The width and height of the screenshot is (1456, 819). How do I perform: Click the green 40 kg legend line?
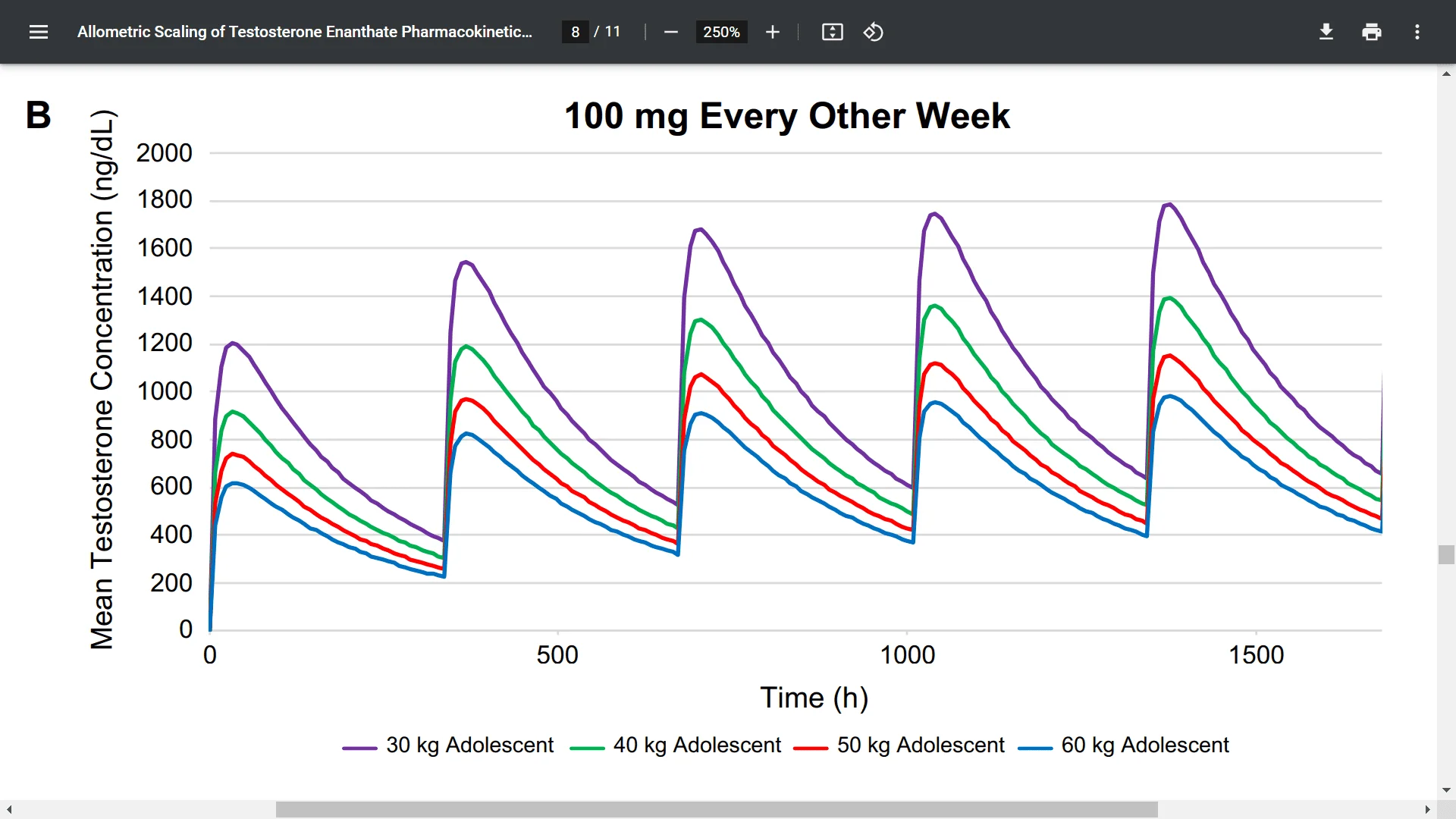click(x=587, y=748)
